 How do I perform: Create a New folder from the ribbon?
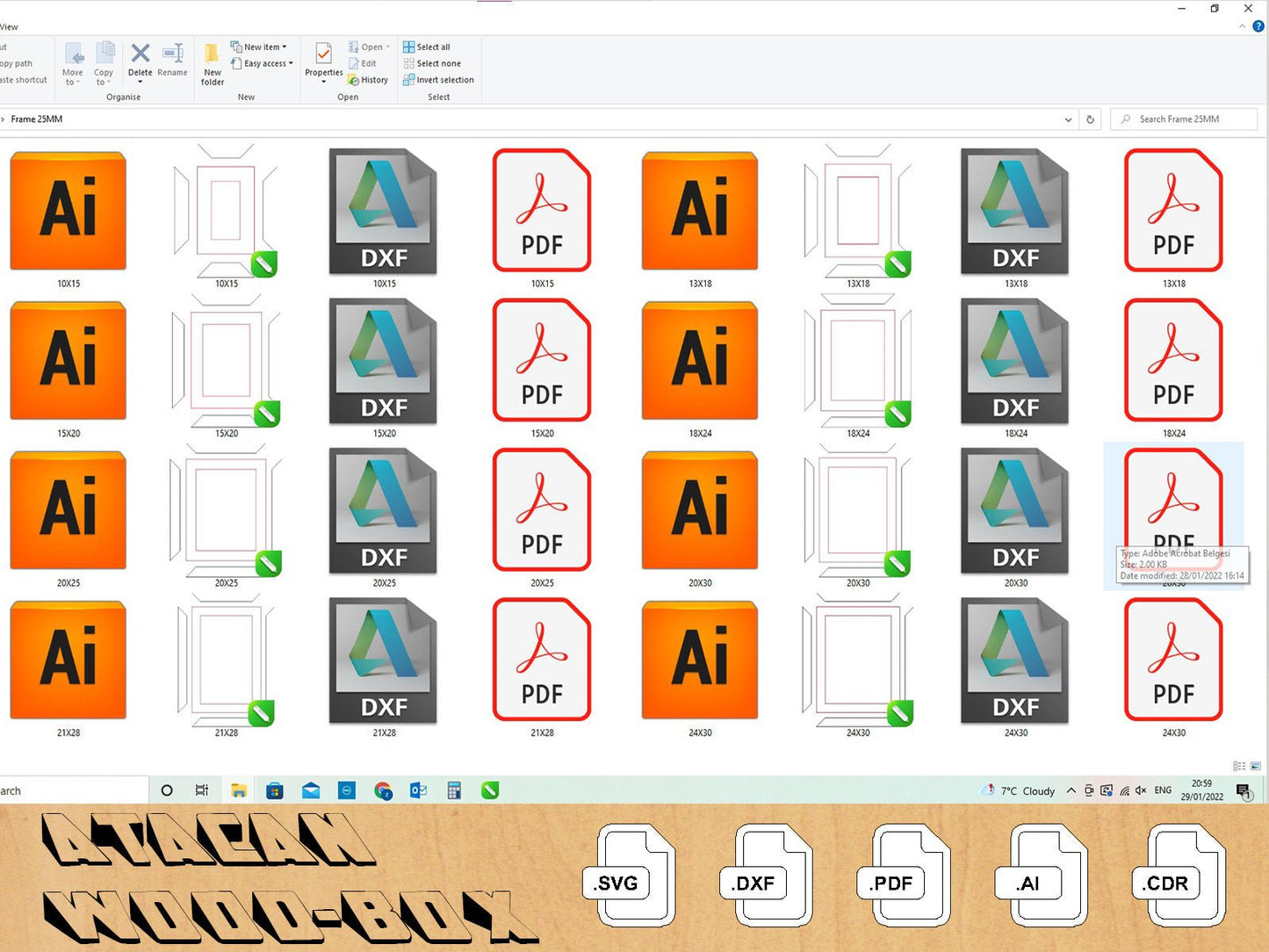point(213,63)
